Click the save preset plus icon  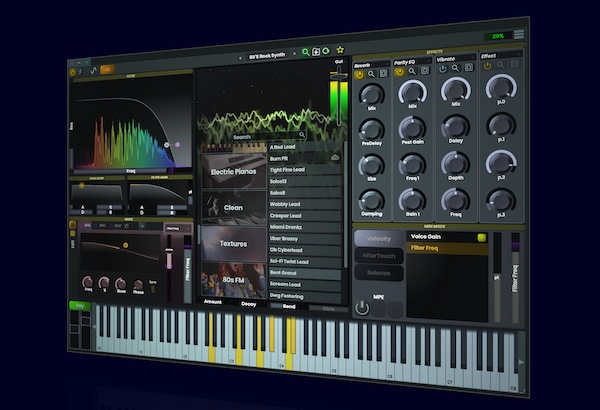(x=316, y=51)
